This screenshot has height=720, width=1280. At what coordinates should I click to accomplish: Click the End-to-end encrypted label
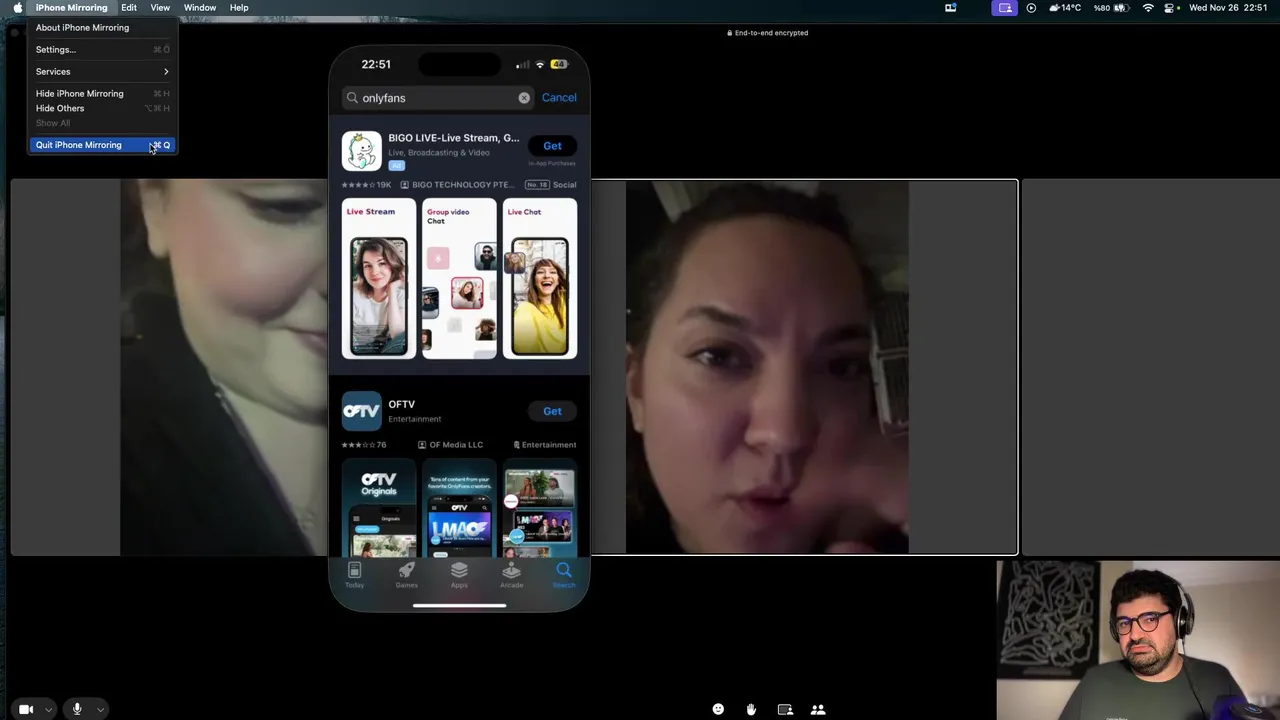pyautogui.click(x=768, y=33)
